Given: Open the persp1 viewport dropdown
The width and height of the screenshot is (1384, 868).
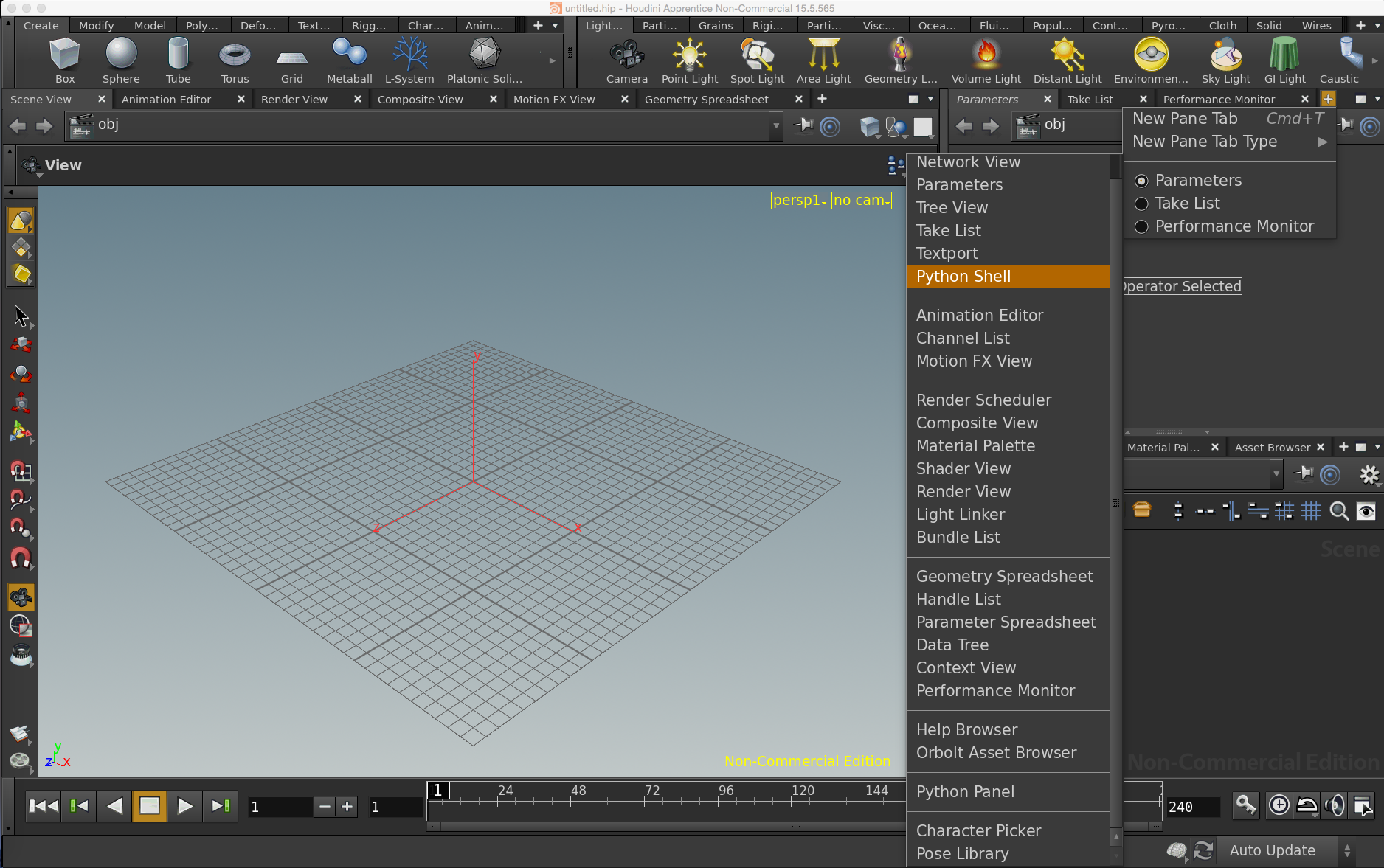Looking at the screenshot, I should [x=799, y=200].
